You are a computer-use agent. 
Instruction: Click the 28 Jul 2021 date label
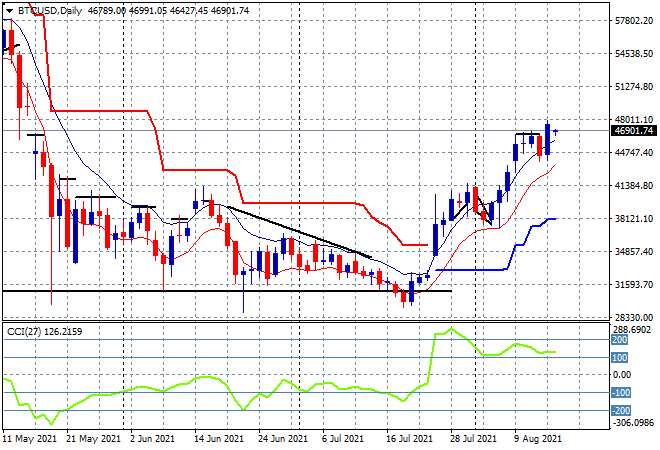click(x=473, y=439)
